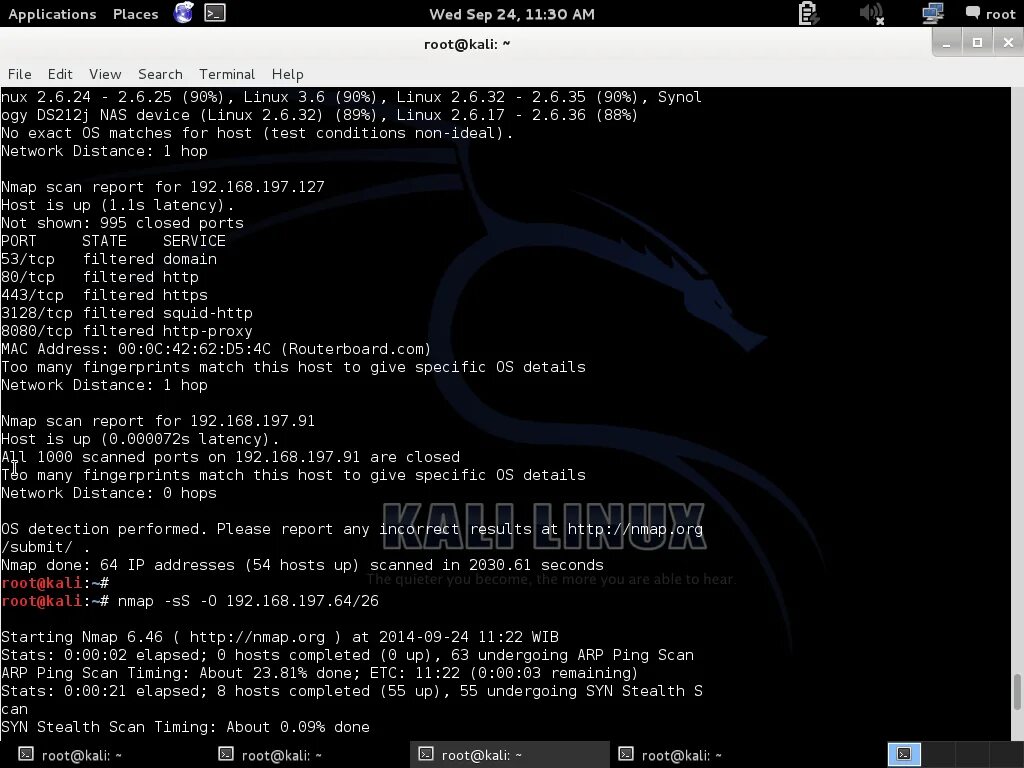Click the terminal's vertical scrollbar thumb
1024x768 pixels.
tap(1017, 692)
